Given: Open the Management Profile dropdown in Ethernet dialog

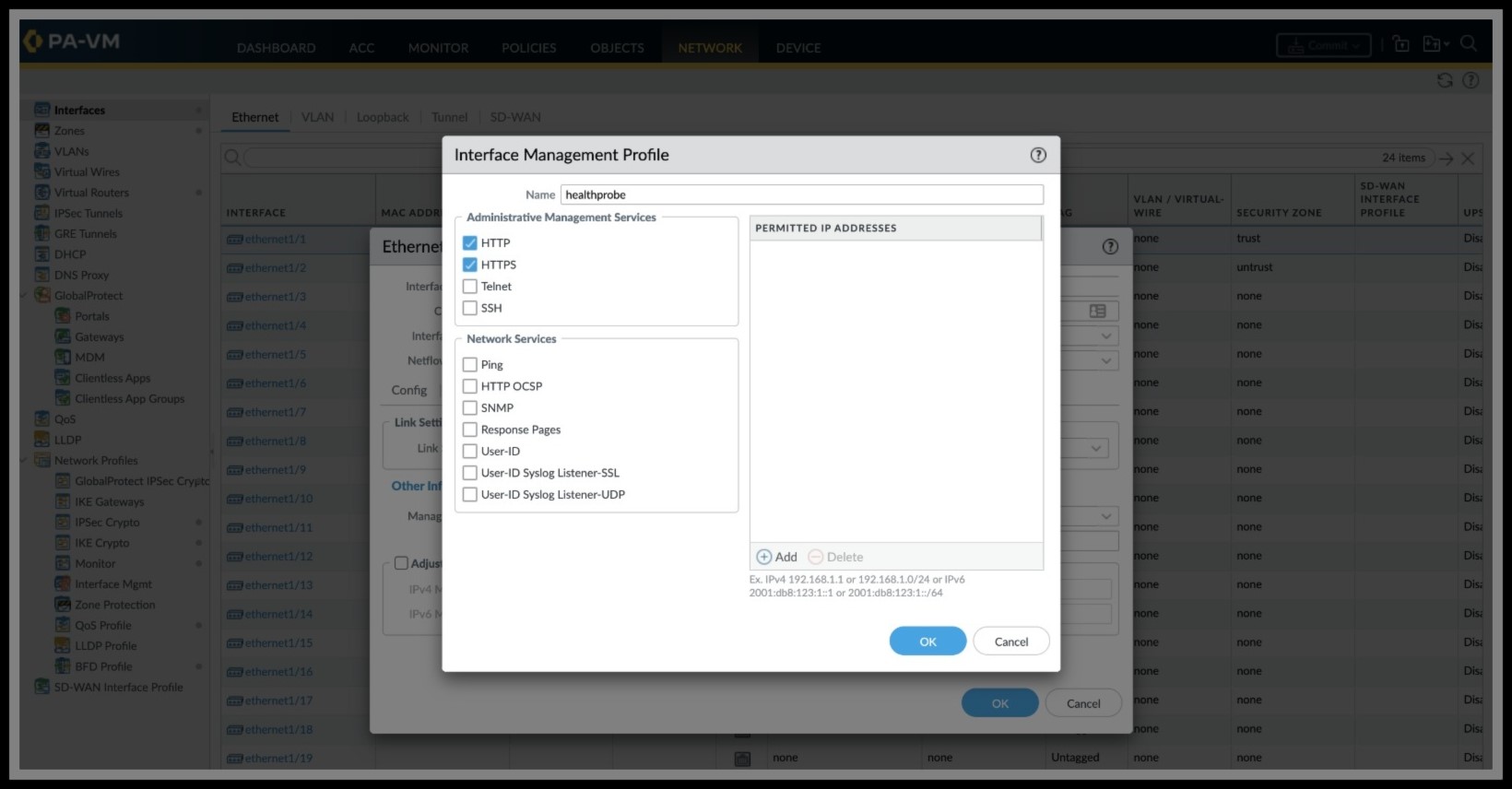Looking at the screenshot, I should (x=1105, y=516).
